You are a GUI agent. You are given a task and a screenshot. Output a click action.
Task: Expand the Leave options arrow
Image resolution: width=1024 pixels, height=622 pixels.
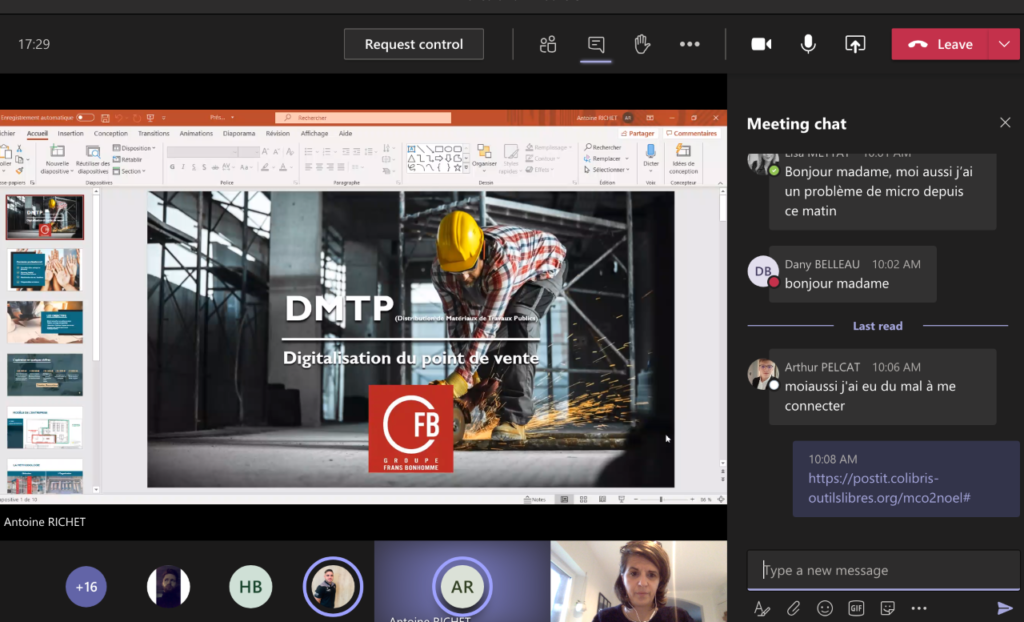tap(1004, 44)
